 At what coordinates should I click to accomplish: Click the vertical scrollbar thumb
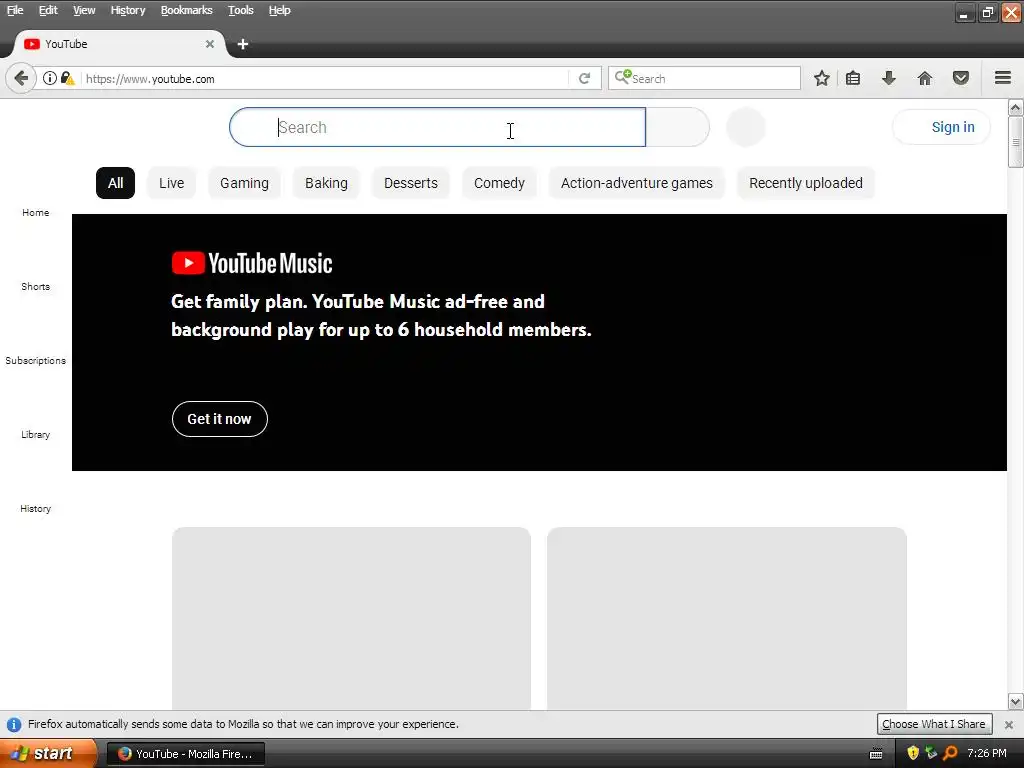(1016, 142)
